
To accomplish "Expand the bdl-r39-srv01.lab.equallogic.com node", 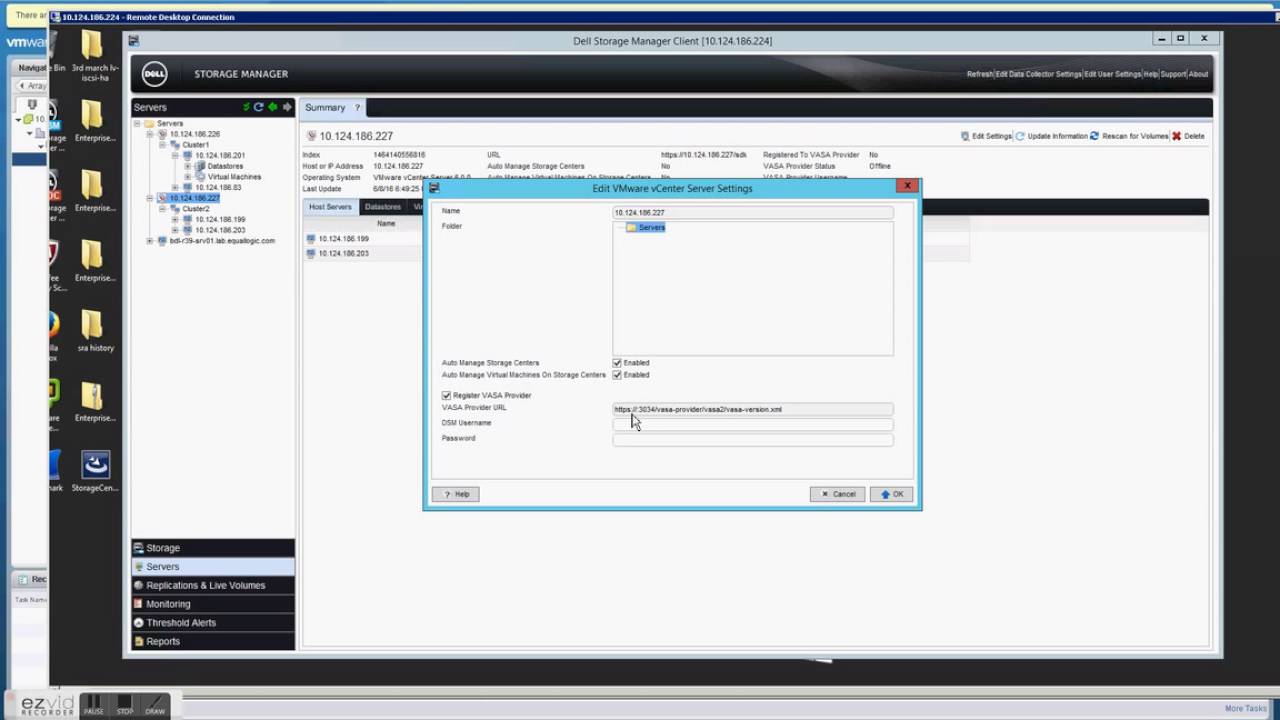I will [x=150, y=241].
